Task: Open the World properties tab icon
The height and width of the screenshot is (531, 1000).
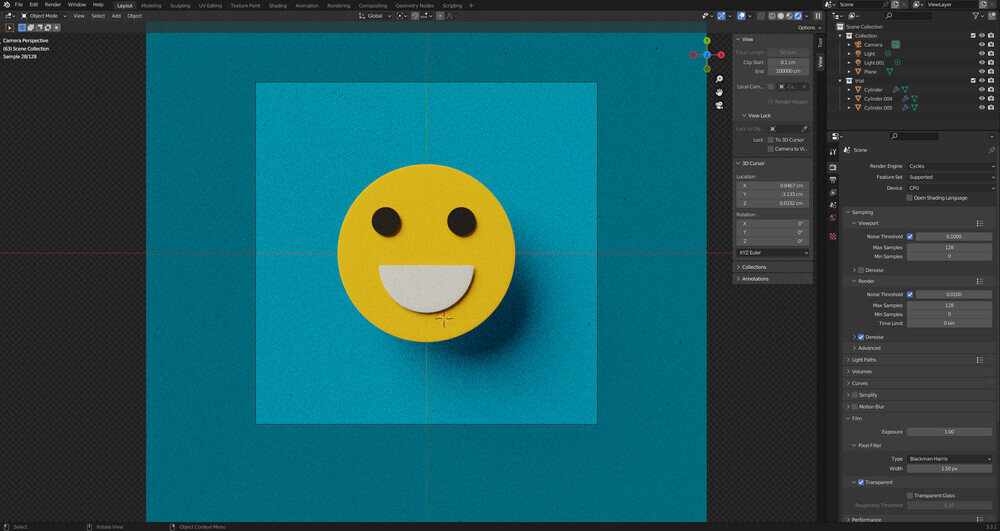Action: pyautogui.click(x=833, y=217)
